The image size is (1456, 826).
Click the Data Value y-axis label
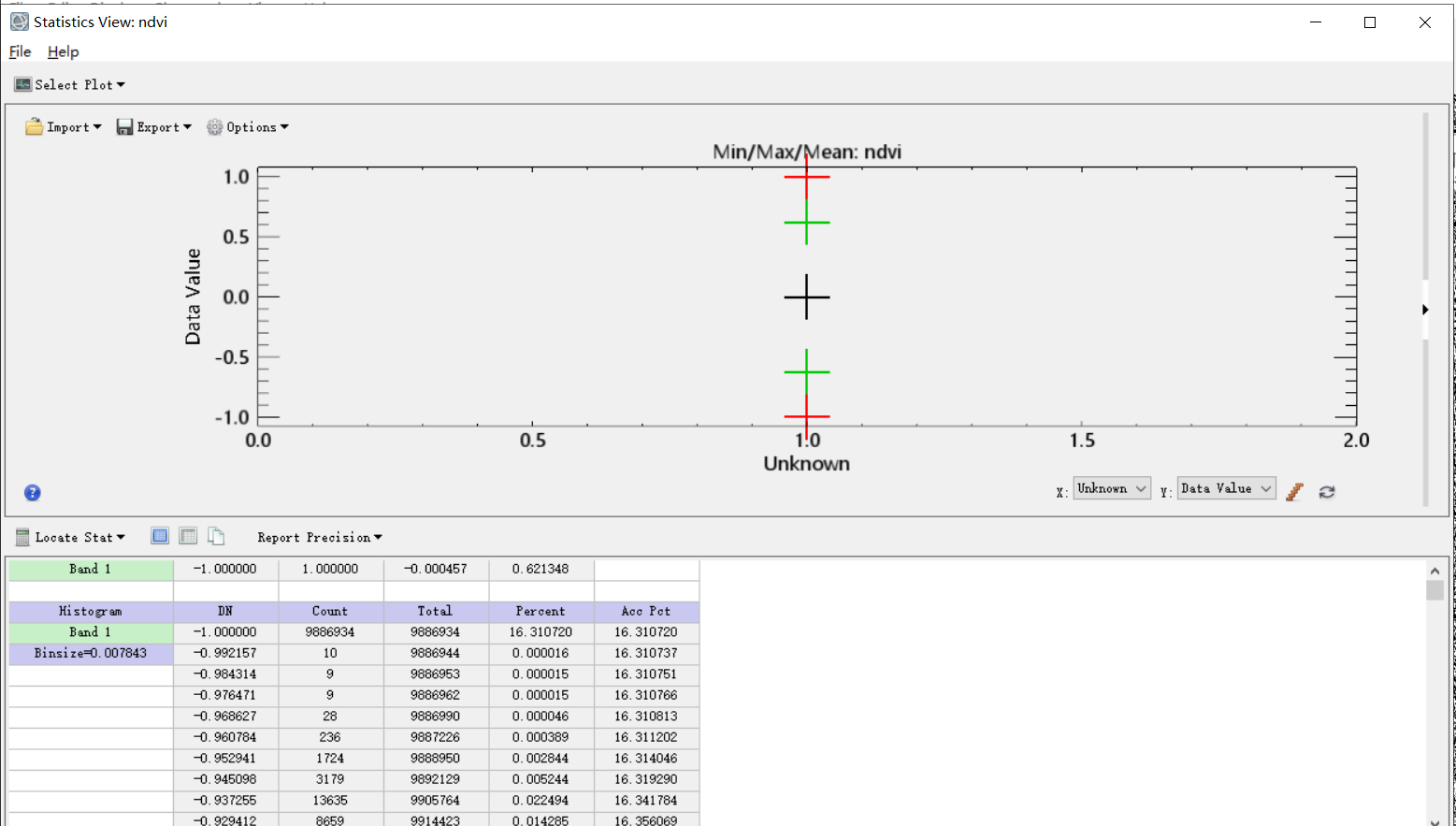(x=193, y=297)
